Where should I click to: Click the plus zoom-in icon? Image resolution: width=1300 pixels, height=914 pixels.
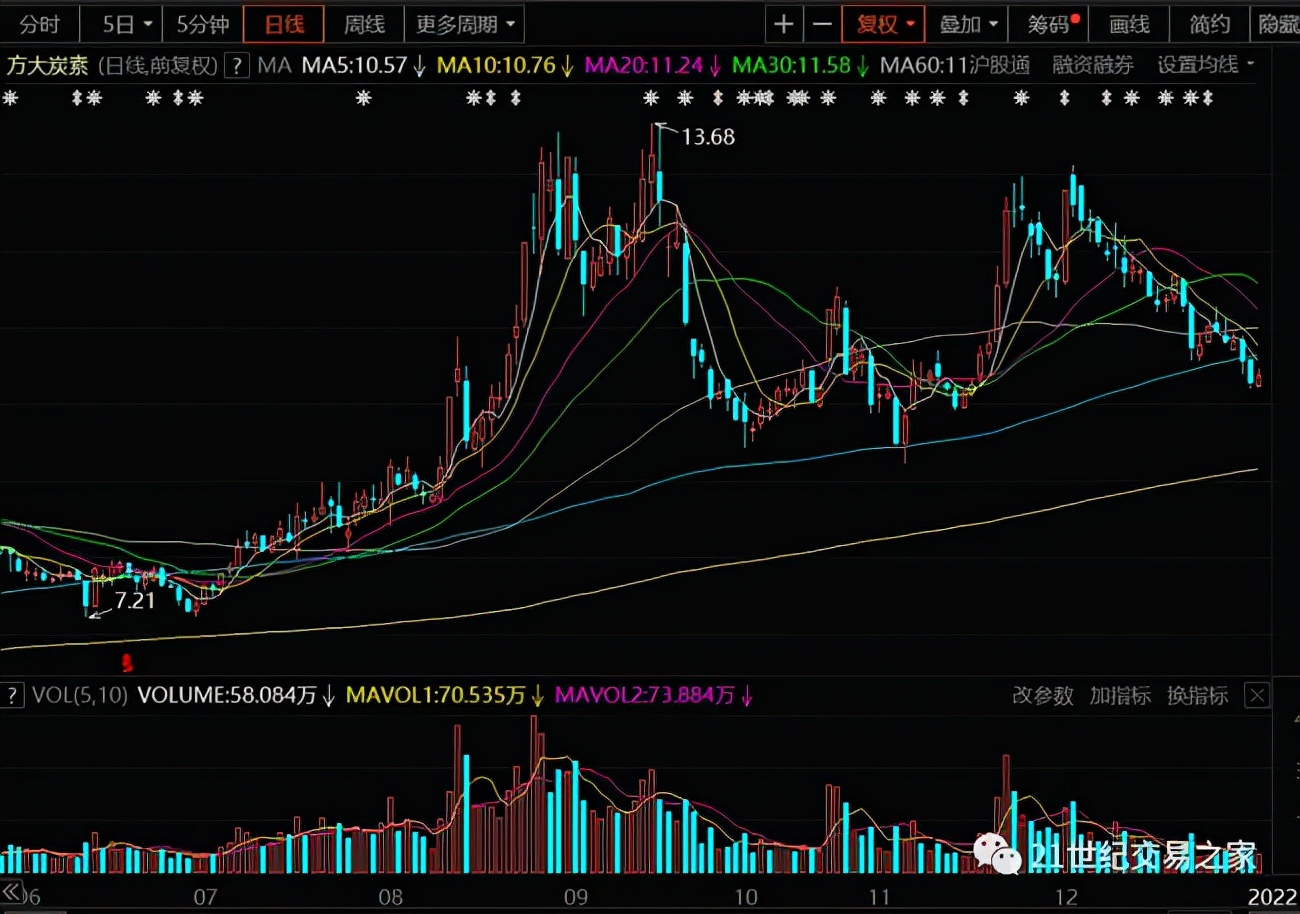pyautogui.click(x=784, y=24)
